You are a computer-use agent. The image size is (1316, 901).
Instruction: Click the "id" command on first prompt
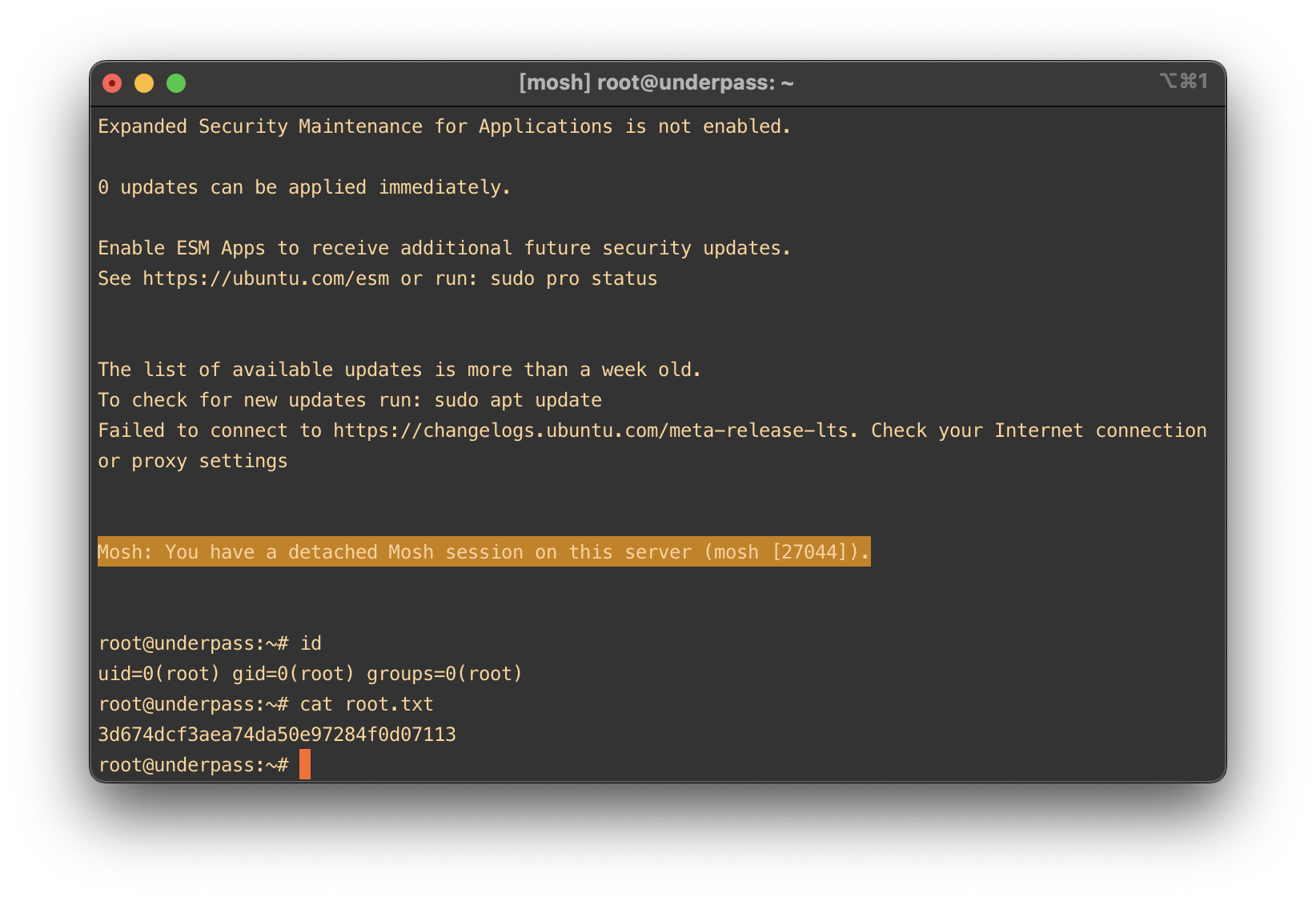pos(311,643)
